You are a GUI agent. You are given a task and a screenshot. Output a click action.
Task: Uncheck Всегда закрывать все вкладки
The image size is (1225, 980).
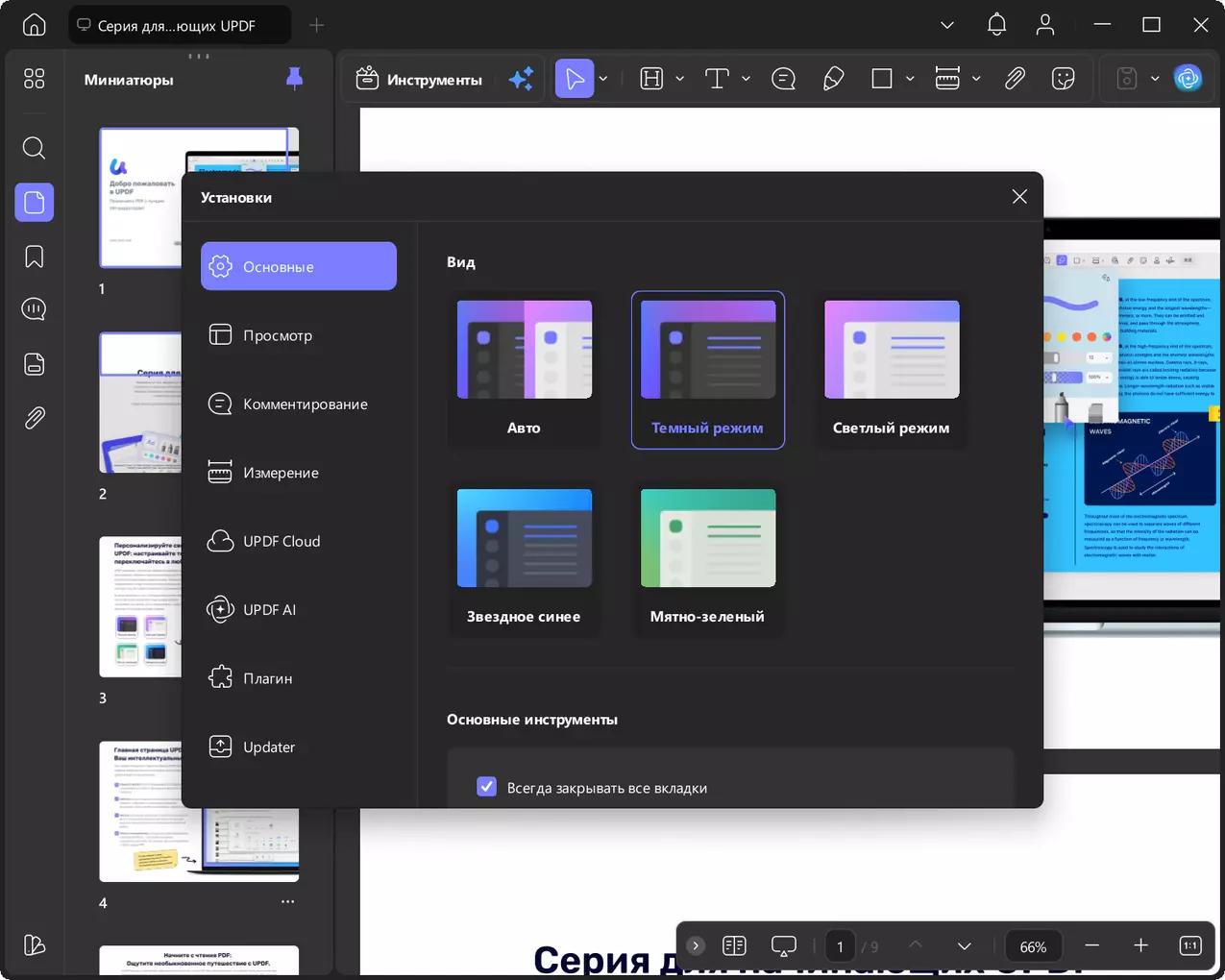click(x=487, y=787)
